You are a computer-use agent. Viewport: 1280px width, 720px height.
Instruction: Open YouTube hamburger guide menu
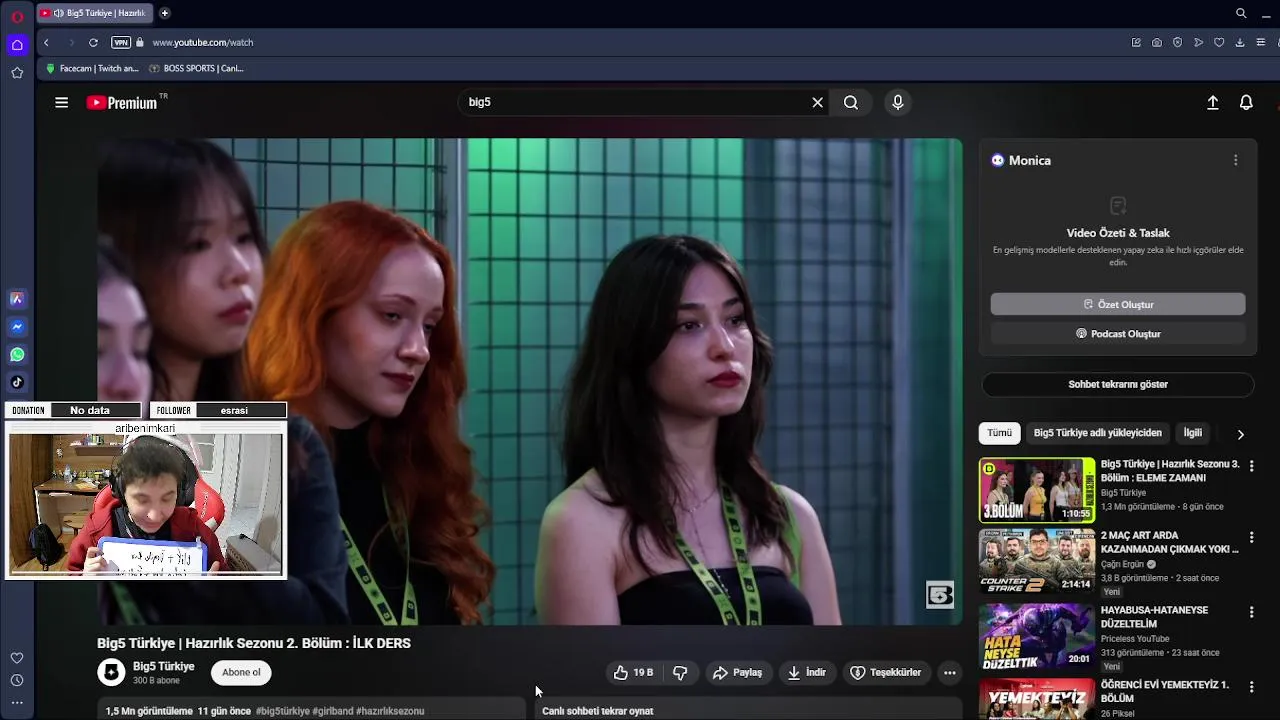(x=61, y=102)
